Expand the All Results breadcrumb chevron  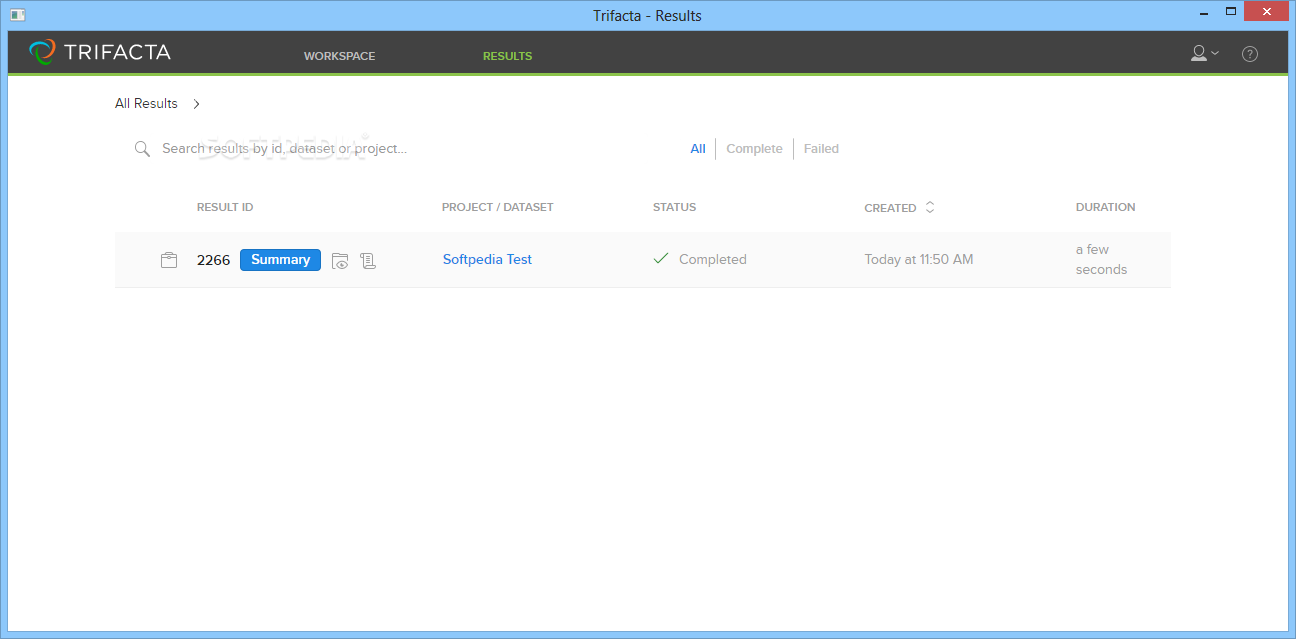click(x=197, y=104)
